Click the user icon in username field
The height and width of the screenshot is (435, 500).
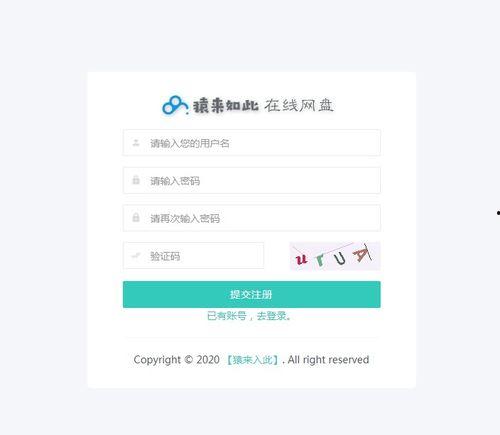coord(136,143)
